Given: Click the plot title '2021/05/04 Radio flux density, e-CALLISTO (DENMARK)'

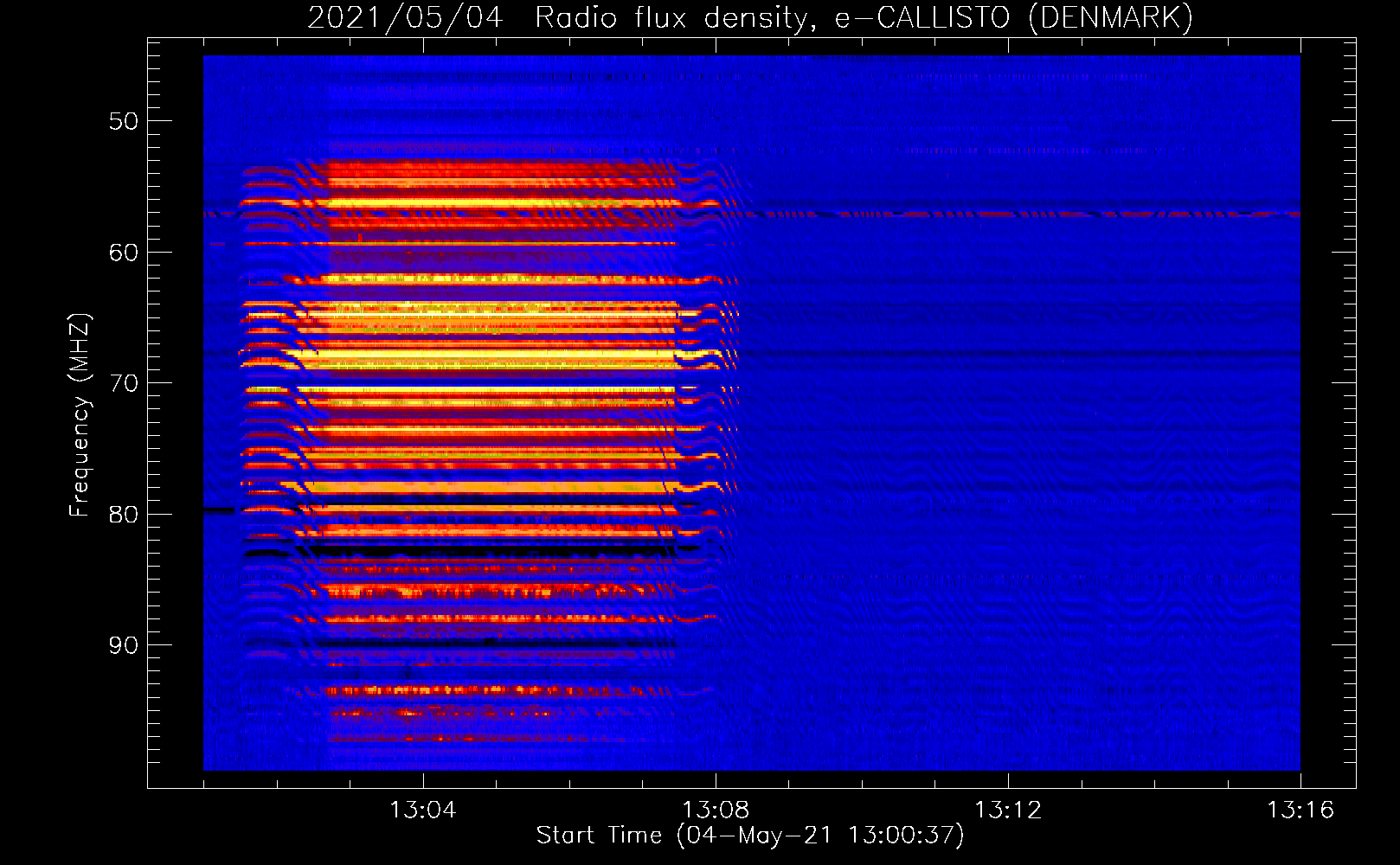Looking at the screenshot, I should coord(750,17).
